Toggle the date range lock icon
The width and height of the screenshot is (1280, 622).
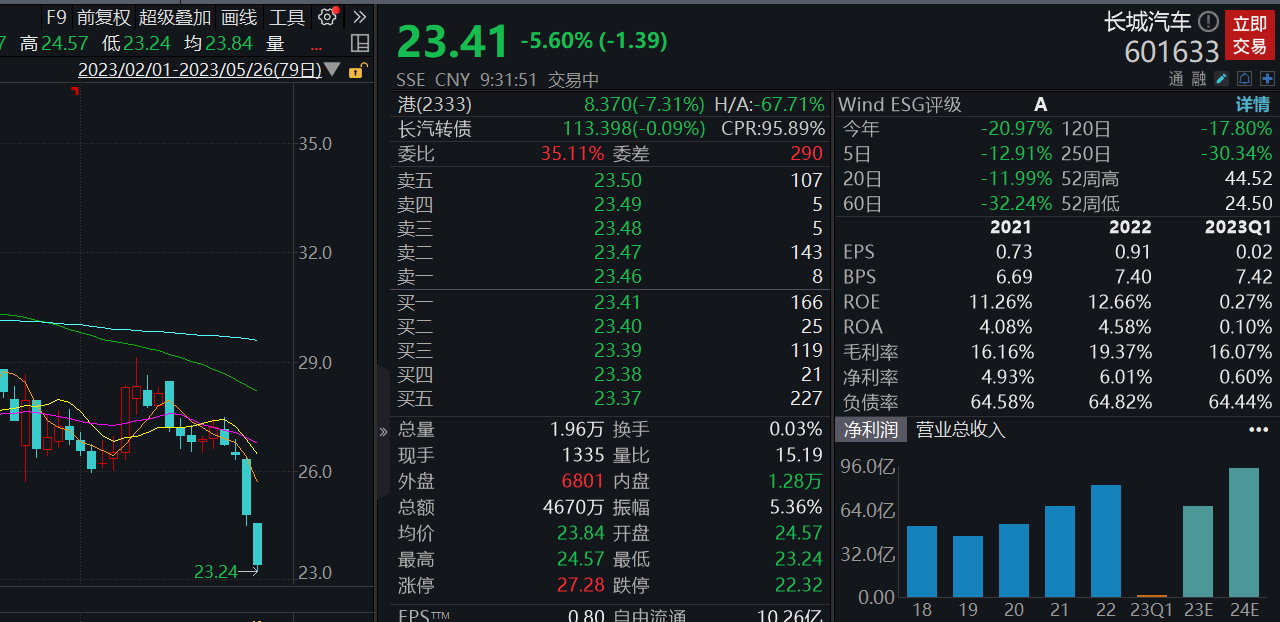[x=357, y=69]
